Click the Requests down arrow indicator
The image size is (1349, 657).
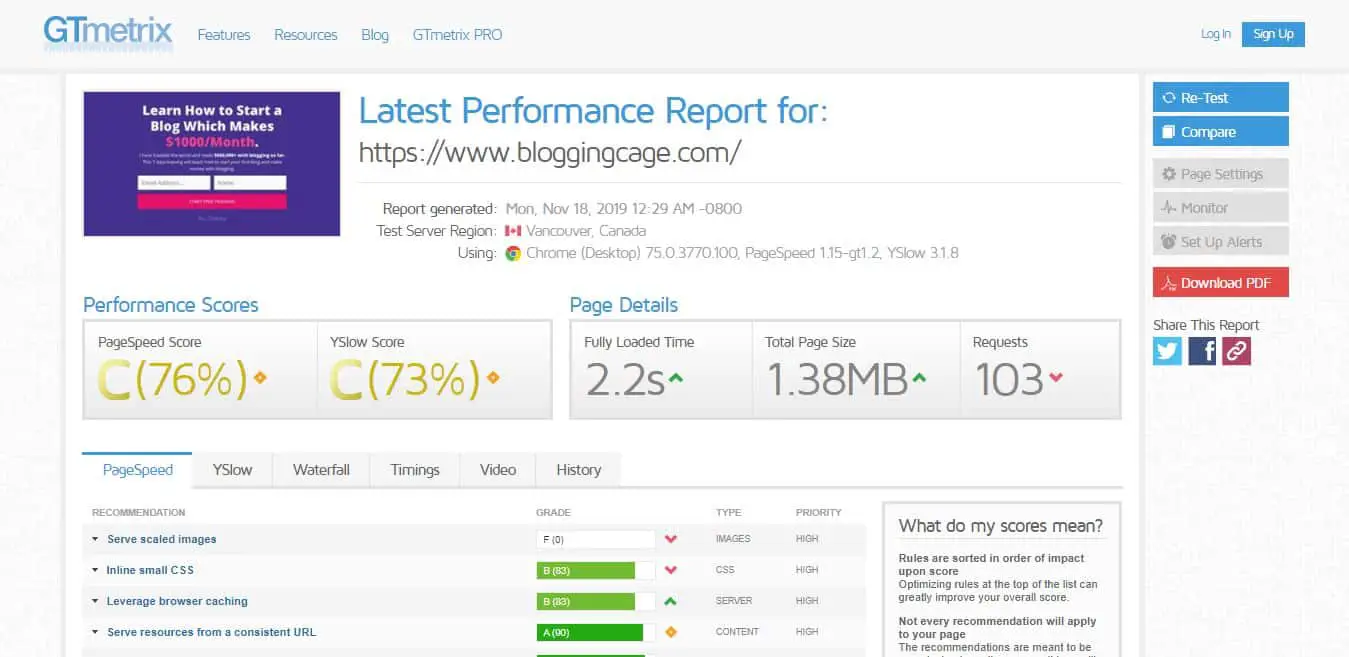(1056, 378)
